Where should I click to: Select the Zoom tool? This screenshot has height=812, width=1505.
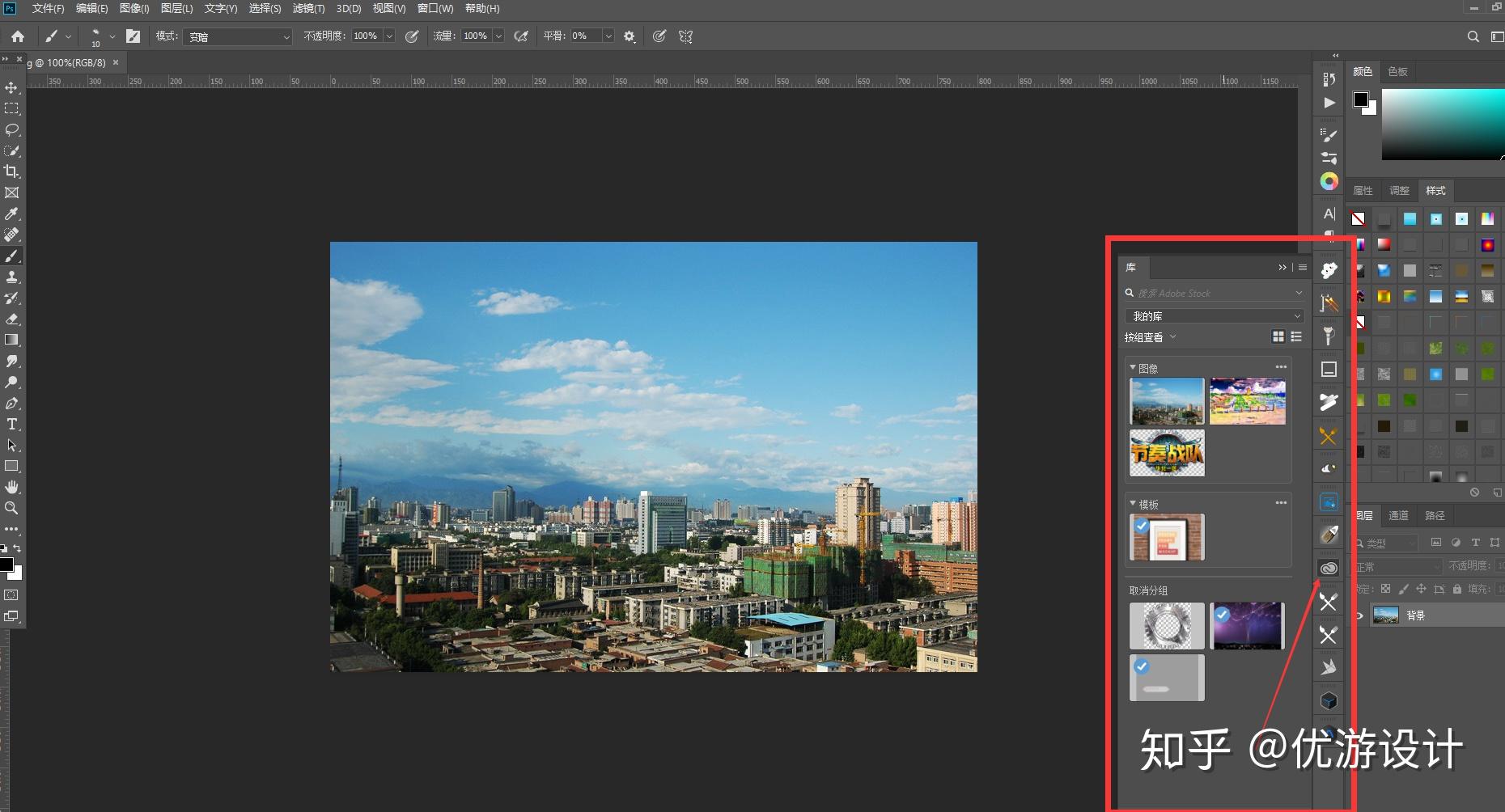point(11,508)
